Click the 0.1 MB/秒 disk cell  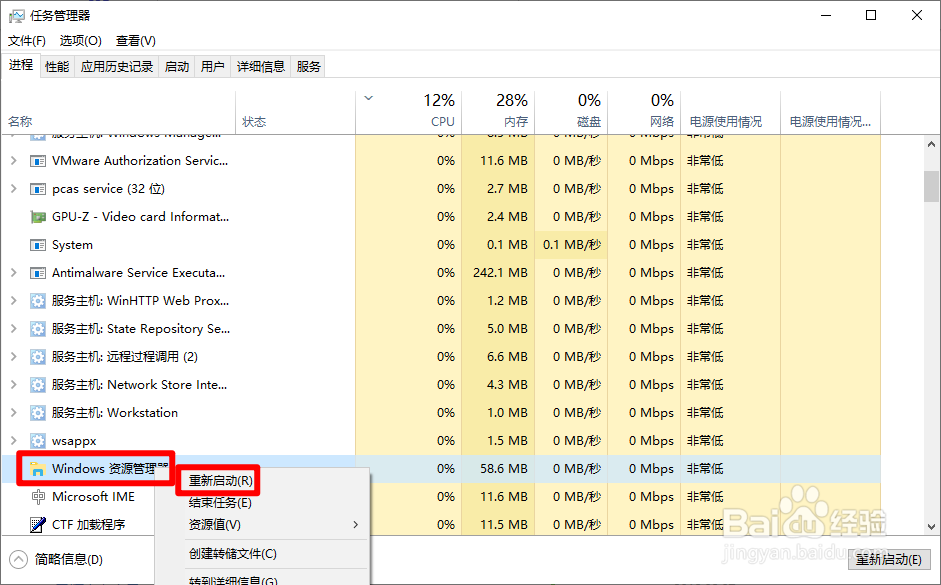(571, 245)
